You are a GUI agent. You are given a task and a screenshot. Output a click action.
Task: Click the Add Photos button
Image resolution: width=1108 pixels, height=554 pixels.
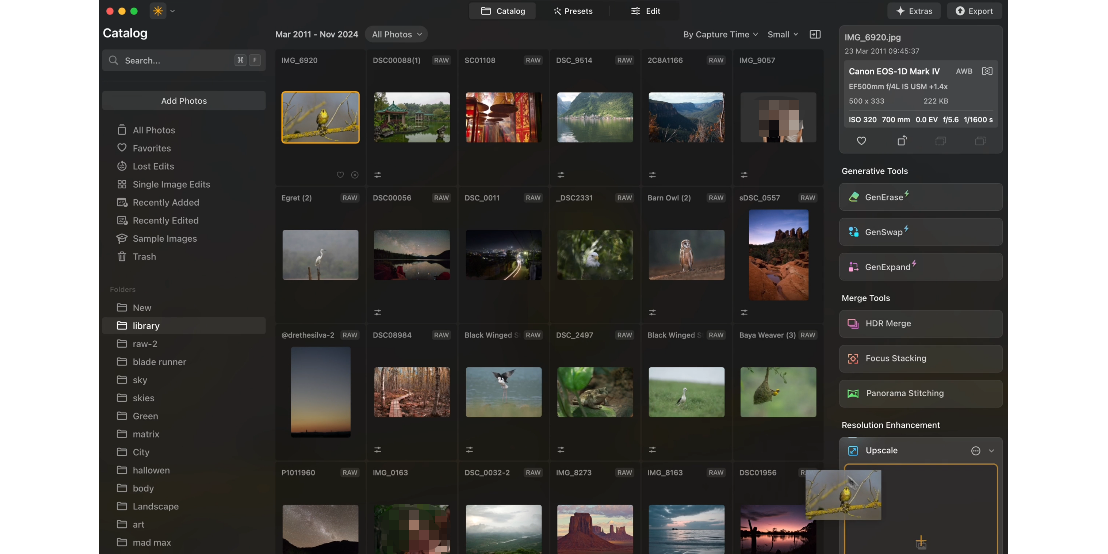pos(184,101)
